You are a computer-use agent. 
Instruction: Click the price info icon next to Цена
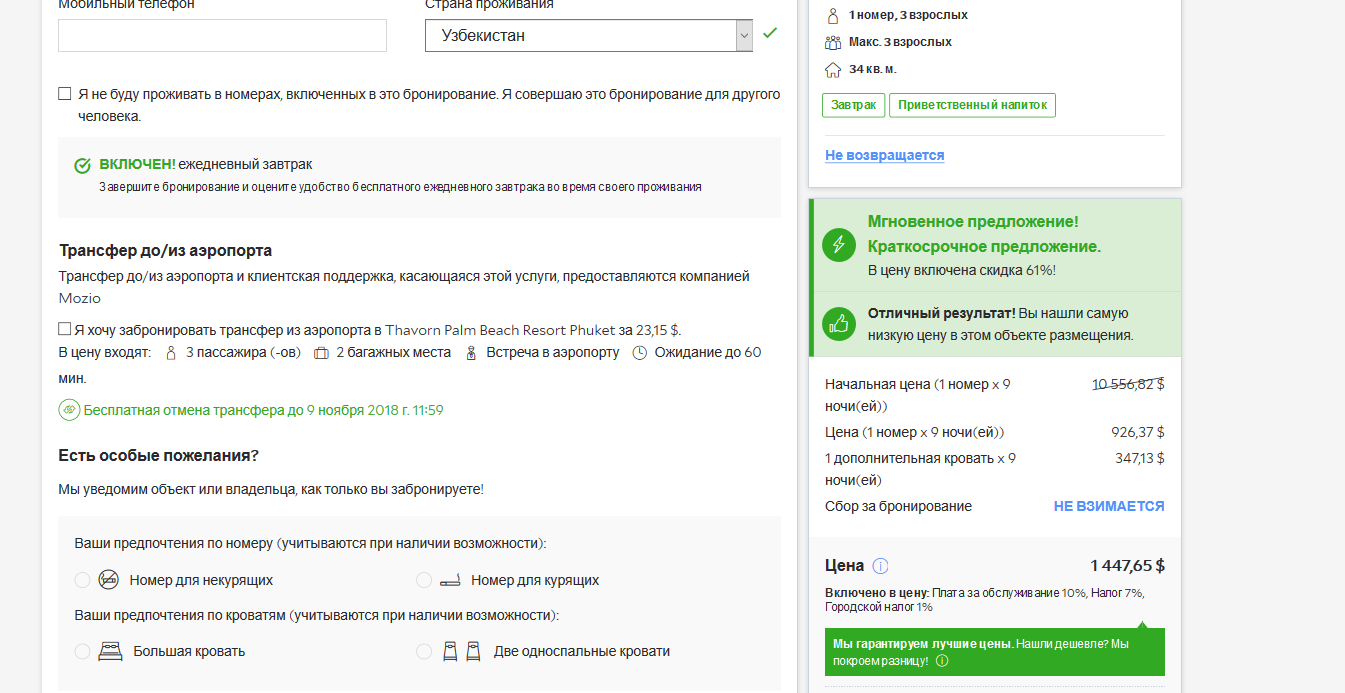(880, 566)
